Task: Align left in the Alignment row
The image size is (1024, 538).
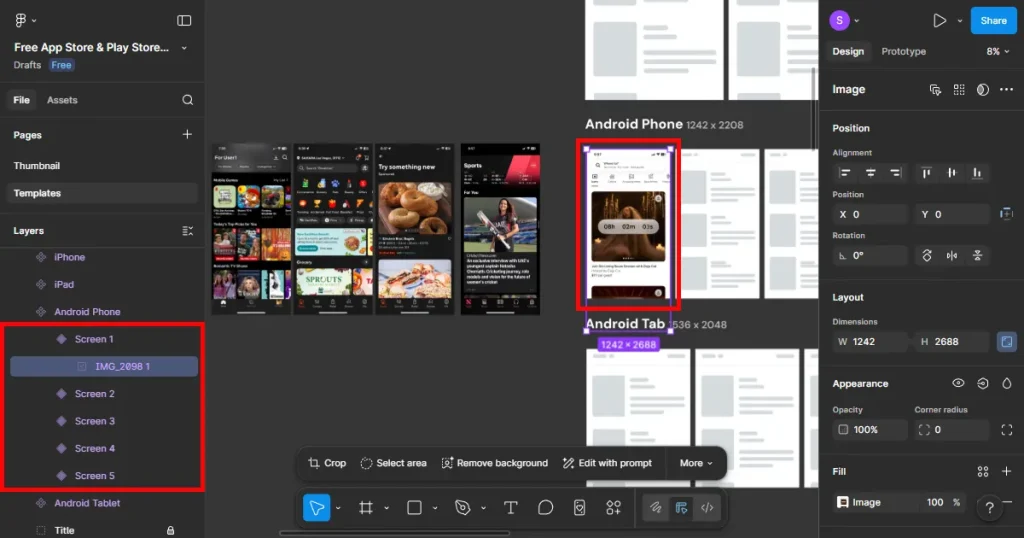Action: coord(845,173)
